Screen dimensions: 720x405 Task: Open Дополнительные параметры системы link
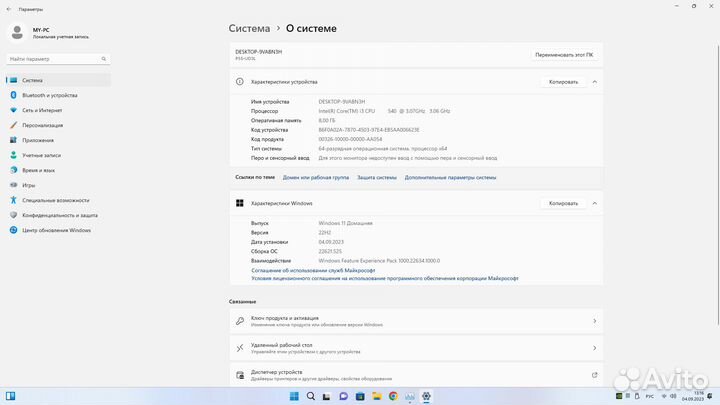[x=450, y=177]
